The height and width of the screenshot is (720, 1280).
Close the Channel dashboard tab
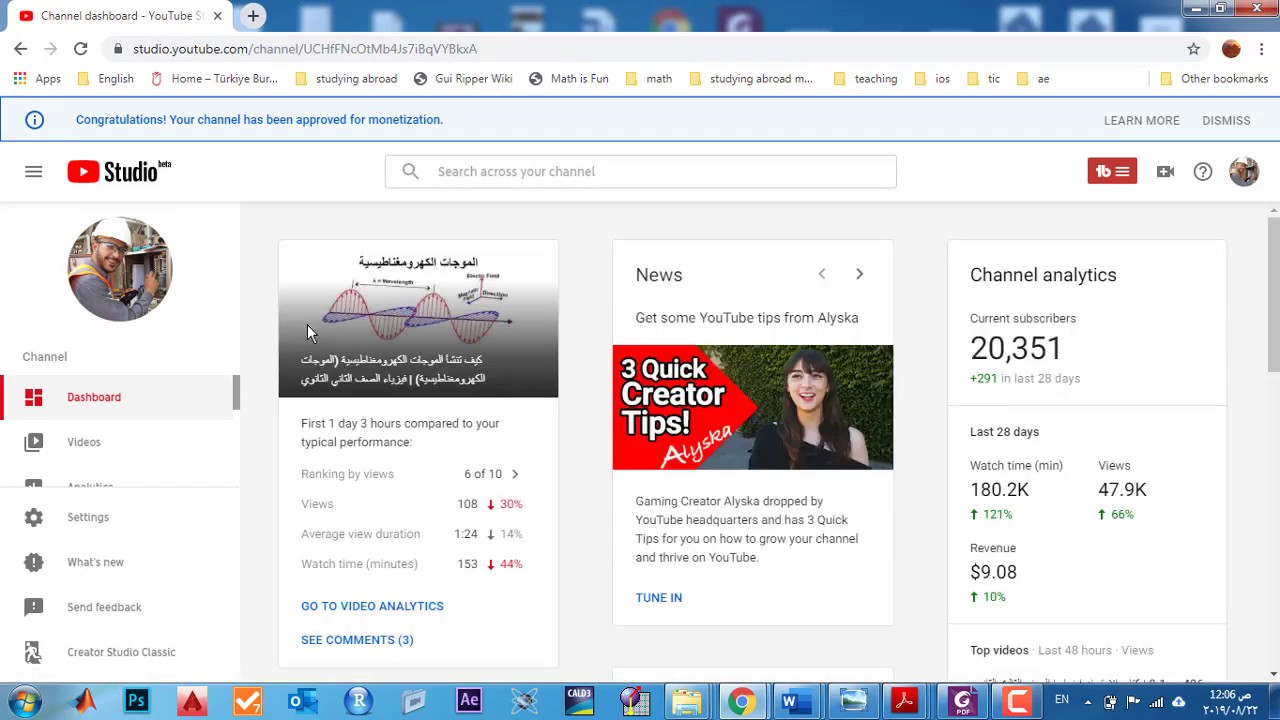pos(217,16)
